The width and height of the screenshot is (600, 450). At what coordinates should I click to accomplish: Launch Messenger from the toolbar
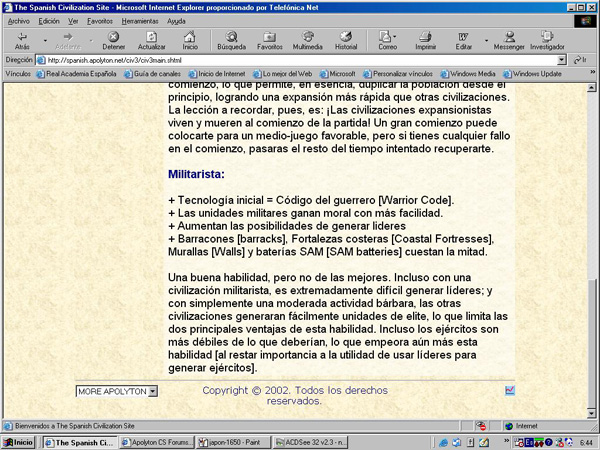tap(509, 37)
